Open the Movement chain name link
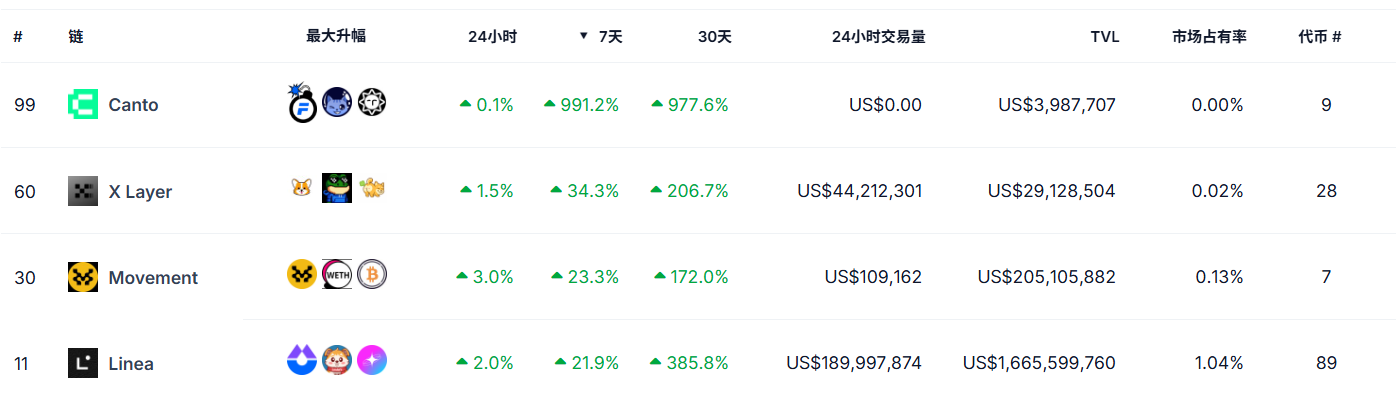This screenshot has width=1396, height=404. (x=153, y=277)
